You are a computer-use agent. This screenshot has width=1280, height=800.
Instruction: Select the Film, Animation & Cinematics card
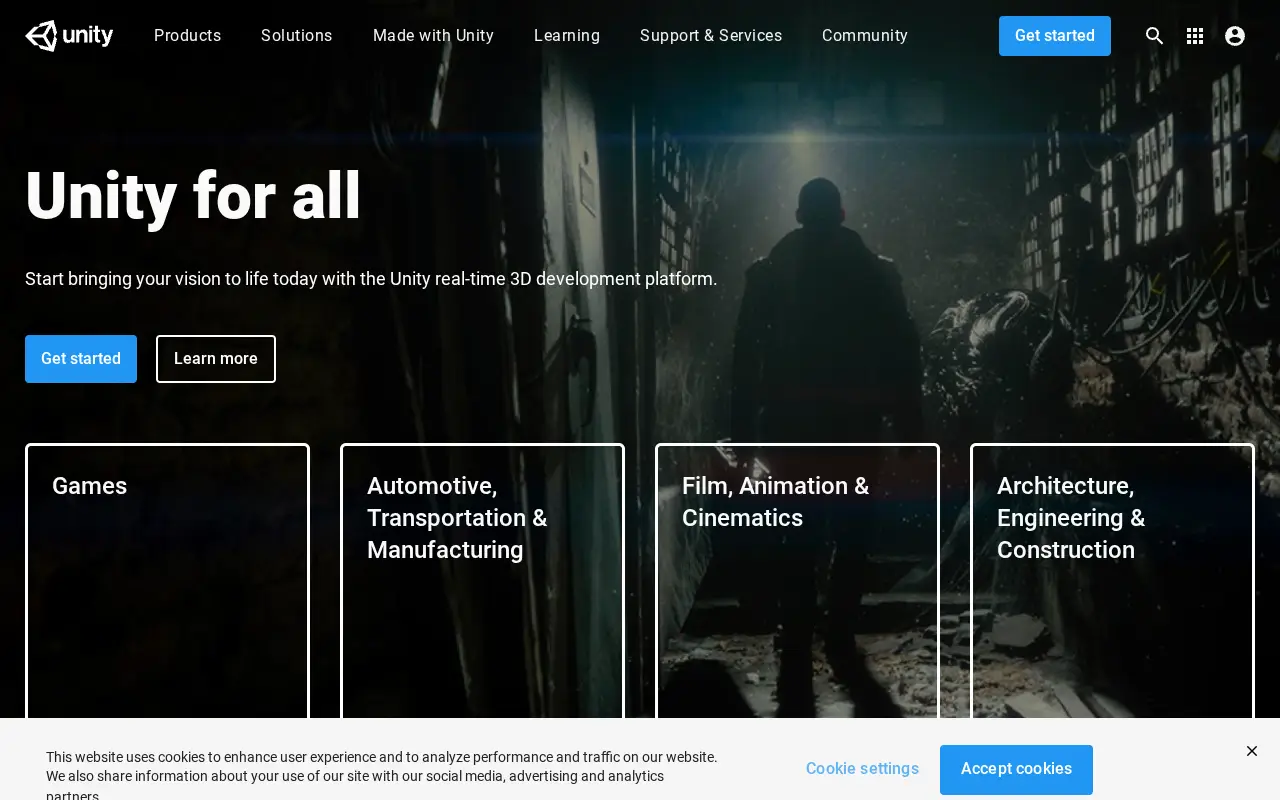pos(797,580)
